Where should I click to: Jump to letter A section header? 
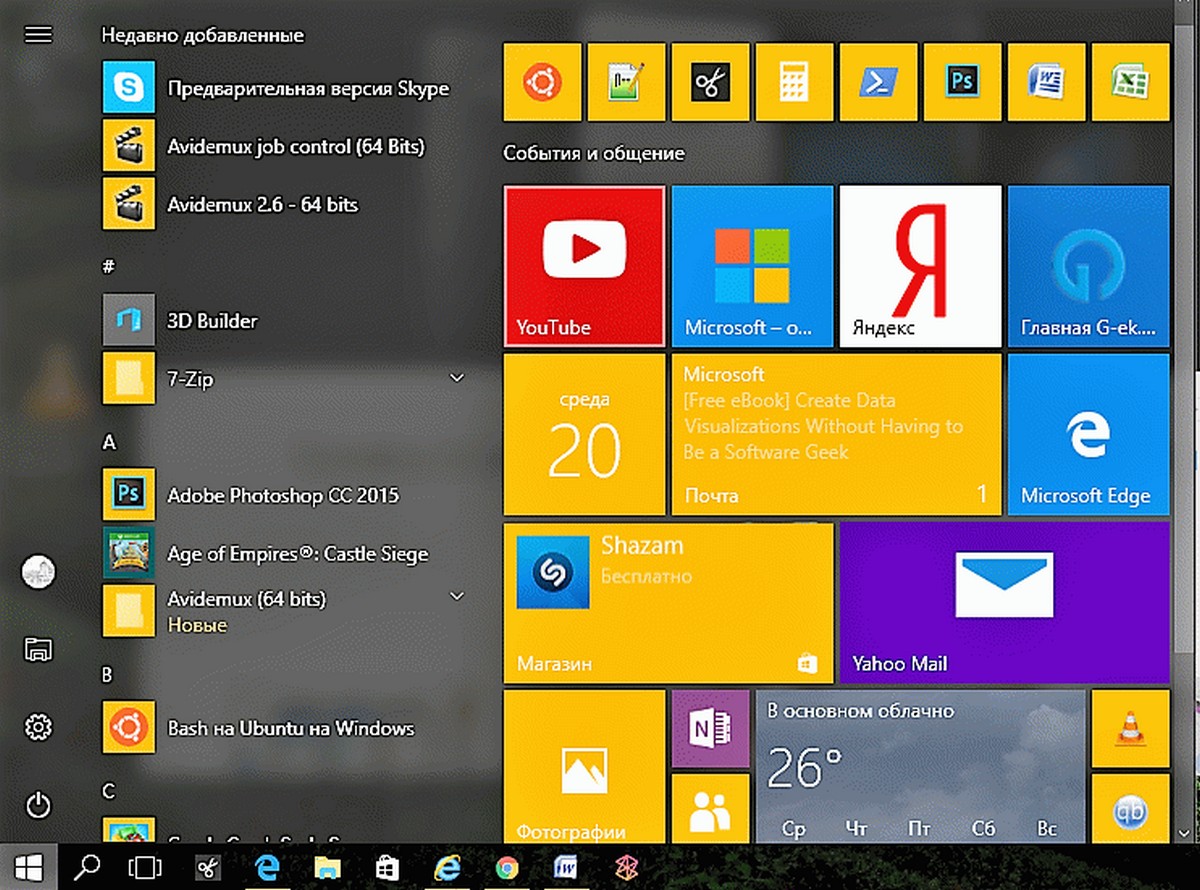(110, 442)
